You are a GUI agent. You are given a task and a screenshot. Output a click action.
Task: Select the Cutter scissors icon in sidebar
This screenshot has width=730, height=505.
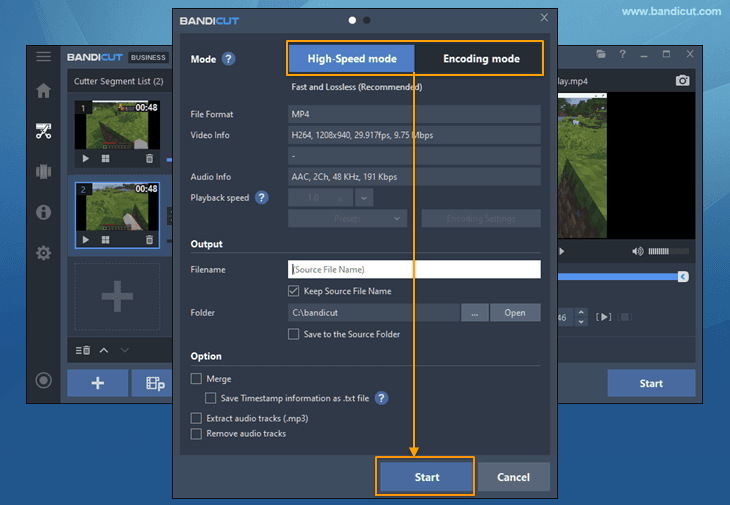point(43,131)
